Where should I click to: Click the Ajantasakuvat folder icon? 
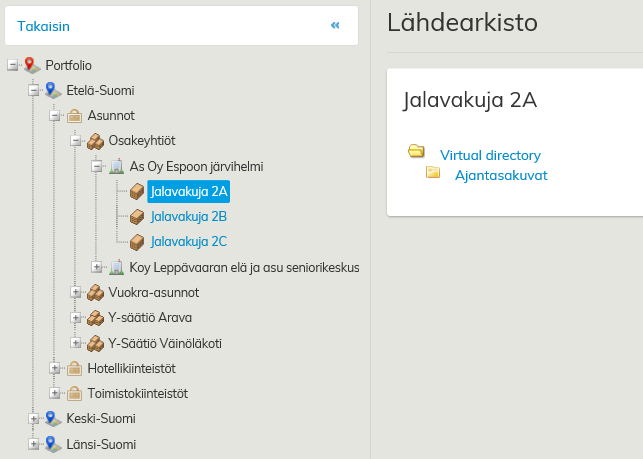(433, 173)
